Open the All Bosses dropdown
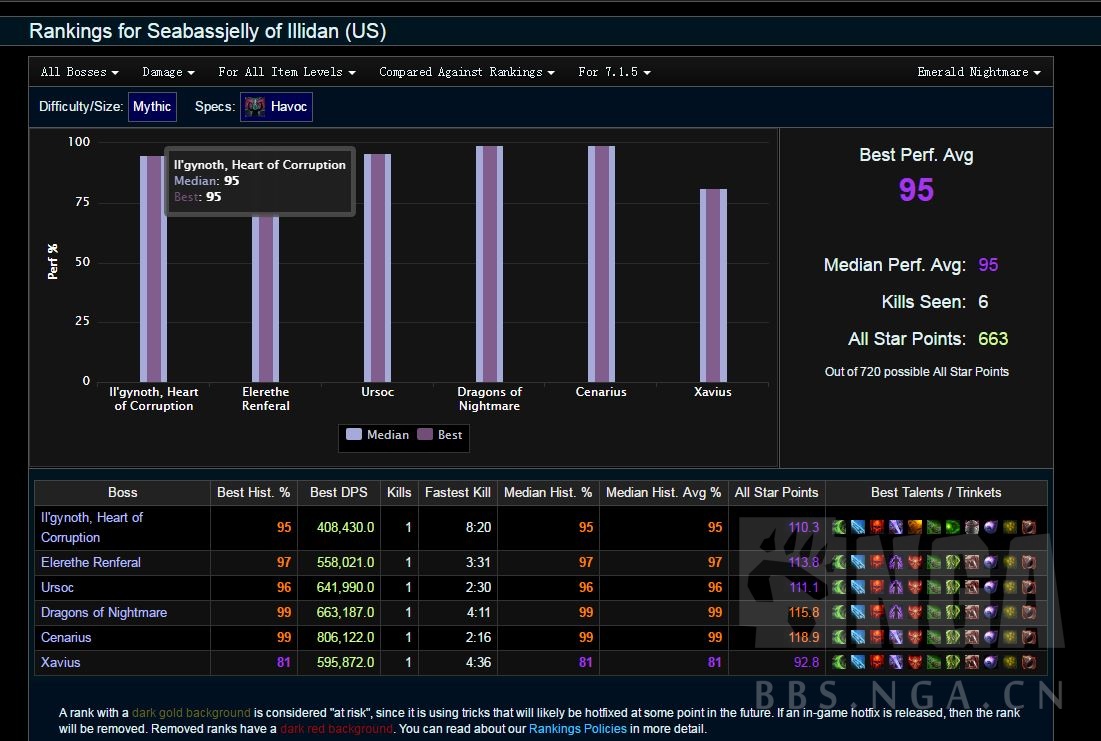 click(79, 72)
